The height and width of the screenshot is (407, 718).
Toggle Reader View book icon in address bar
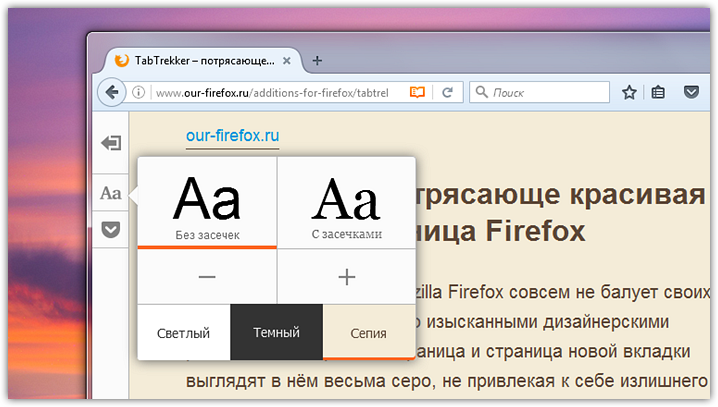click(417, 92)
